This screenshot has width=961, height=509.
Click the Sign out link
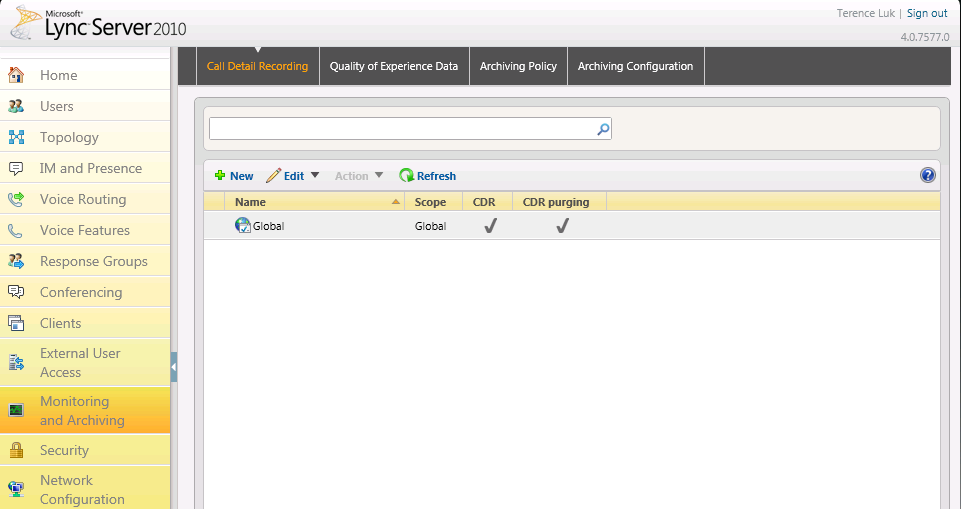pyautogui.click(x=927, y=13)
